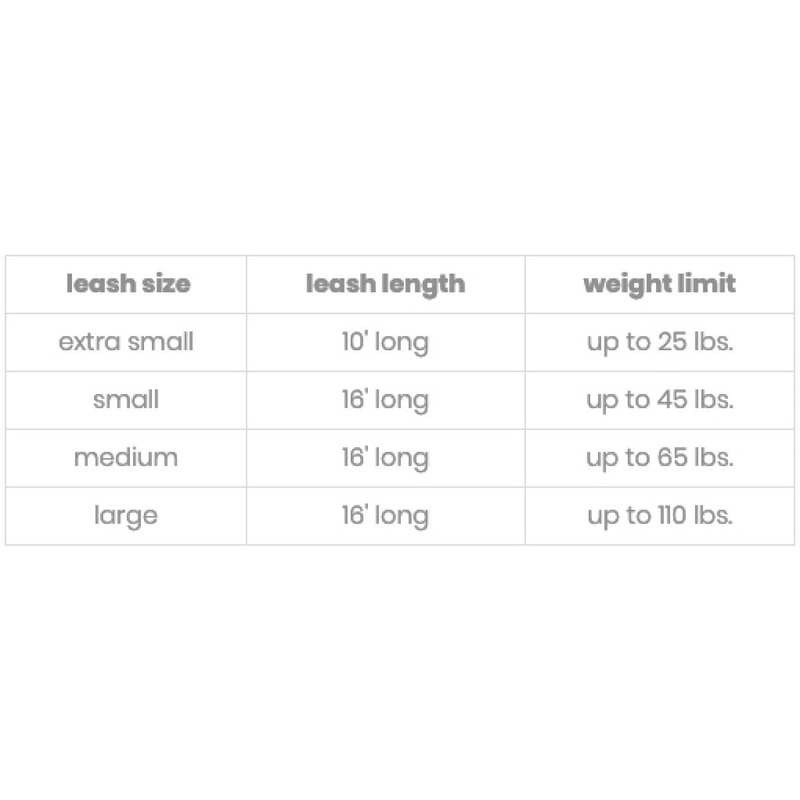
Task: Select the 'medium' leash size cell
Action: [x=126, y=458]
